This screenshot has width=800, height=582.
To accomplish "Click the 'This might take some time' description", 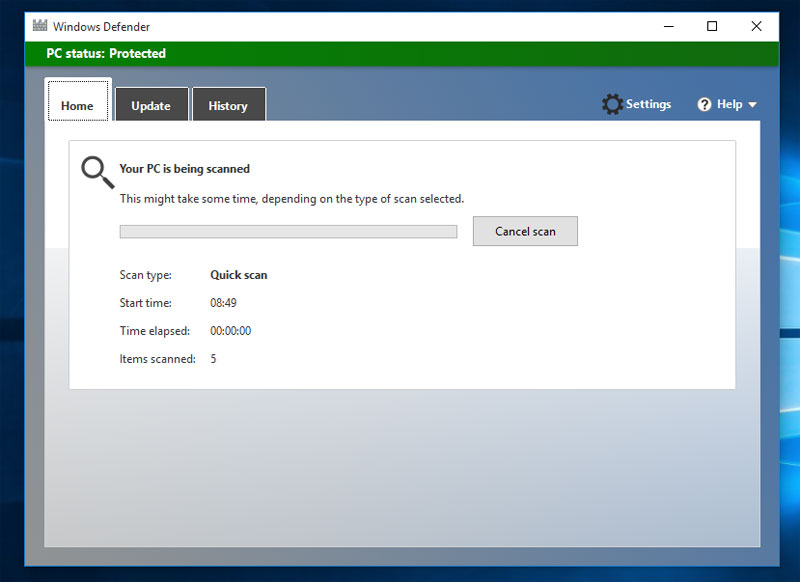I will (x=292, y=199).
